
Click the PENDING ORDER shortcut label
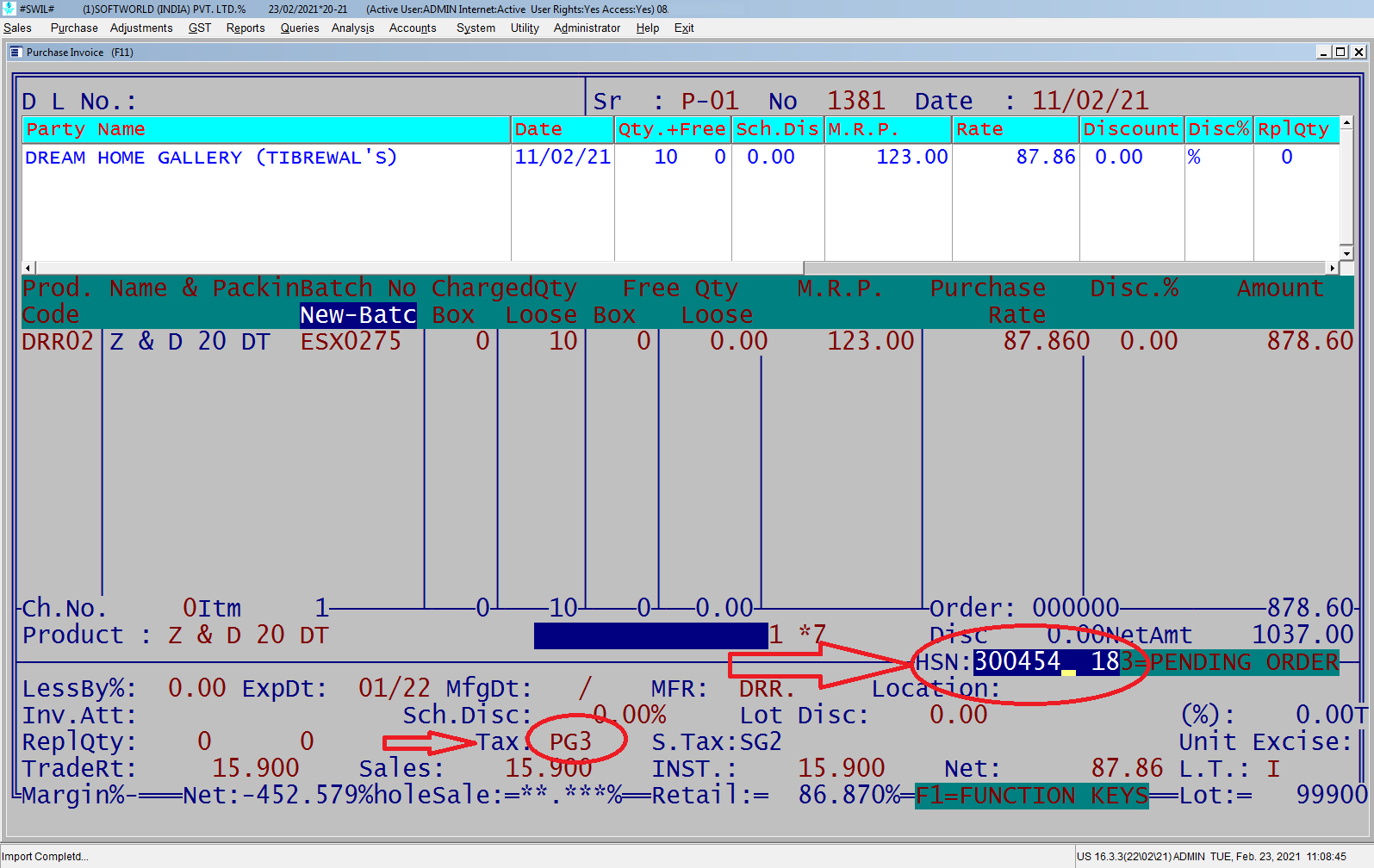[1236, 662]
